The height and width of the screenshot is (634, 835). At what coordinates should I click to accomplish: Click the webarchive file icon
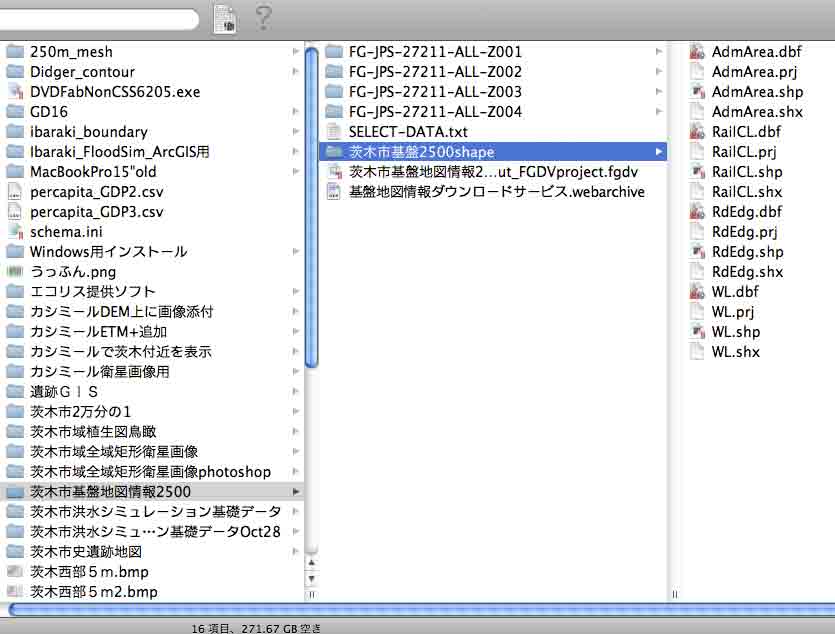coord(334,192)
